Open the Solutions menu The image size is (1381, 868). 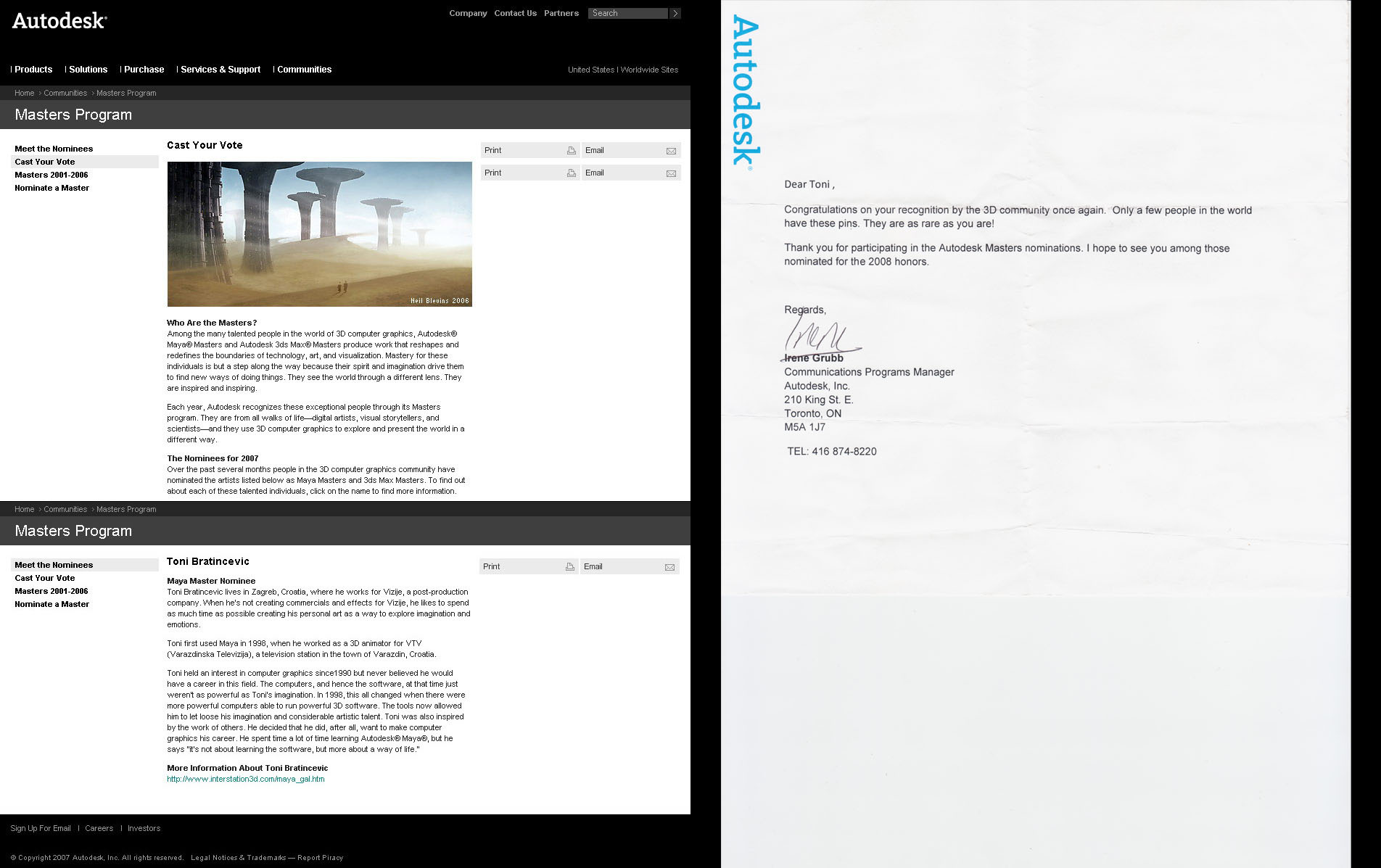88,70
